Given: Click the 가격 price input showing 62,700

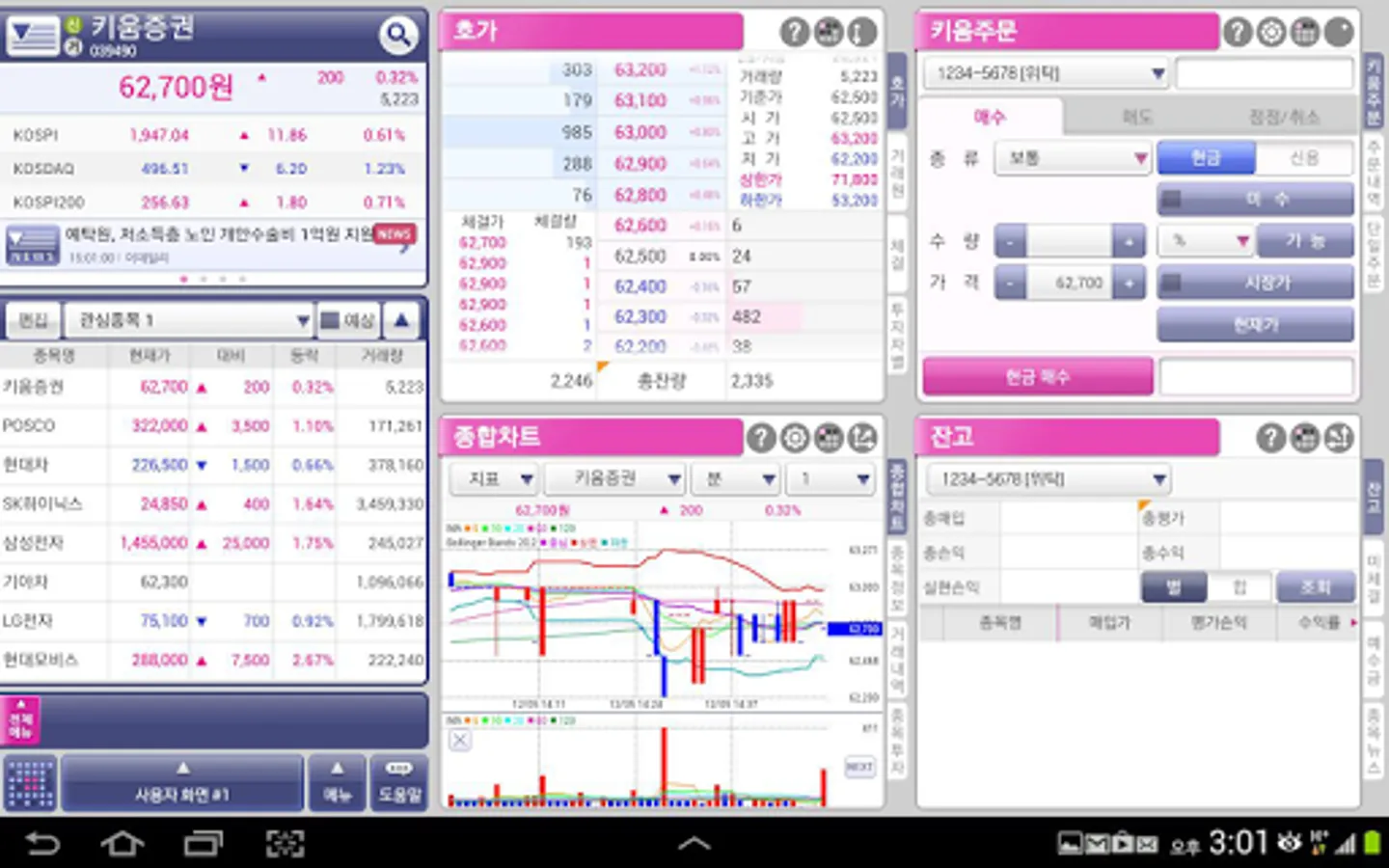Looking at the screenshot, I should point(1069,283).
